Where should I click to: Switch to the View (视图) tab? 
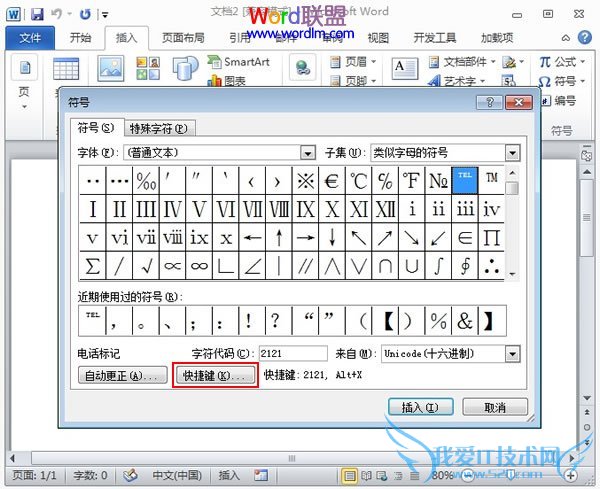point(378,37)
